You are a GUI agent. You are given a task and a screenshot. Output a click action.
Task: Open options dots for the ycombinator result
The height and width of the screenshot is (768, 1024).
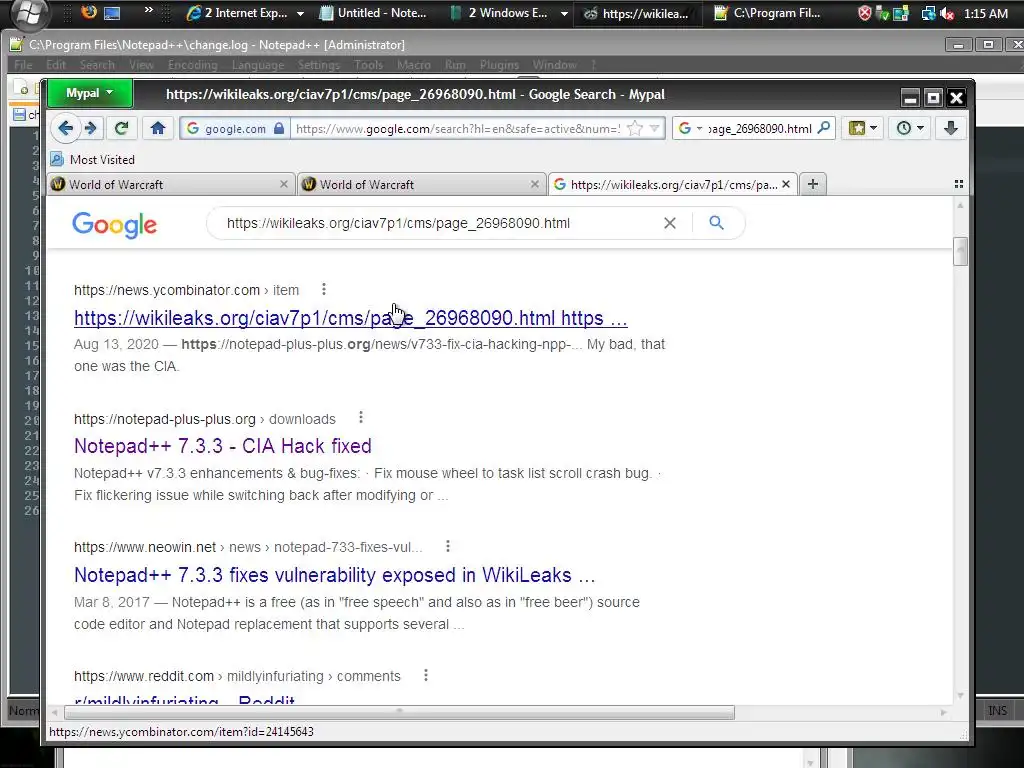pyautogui.click(x=324, y=289)
